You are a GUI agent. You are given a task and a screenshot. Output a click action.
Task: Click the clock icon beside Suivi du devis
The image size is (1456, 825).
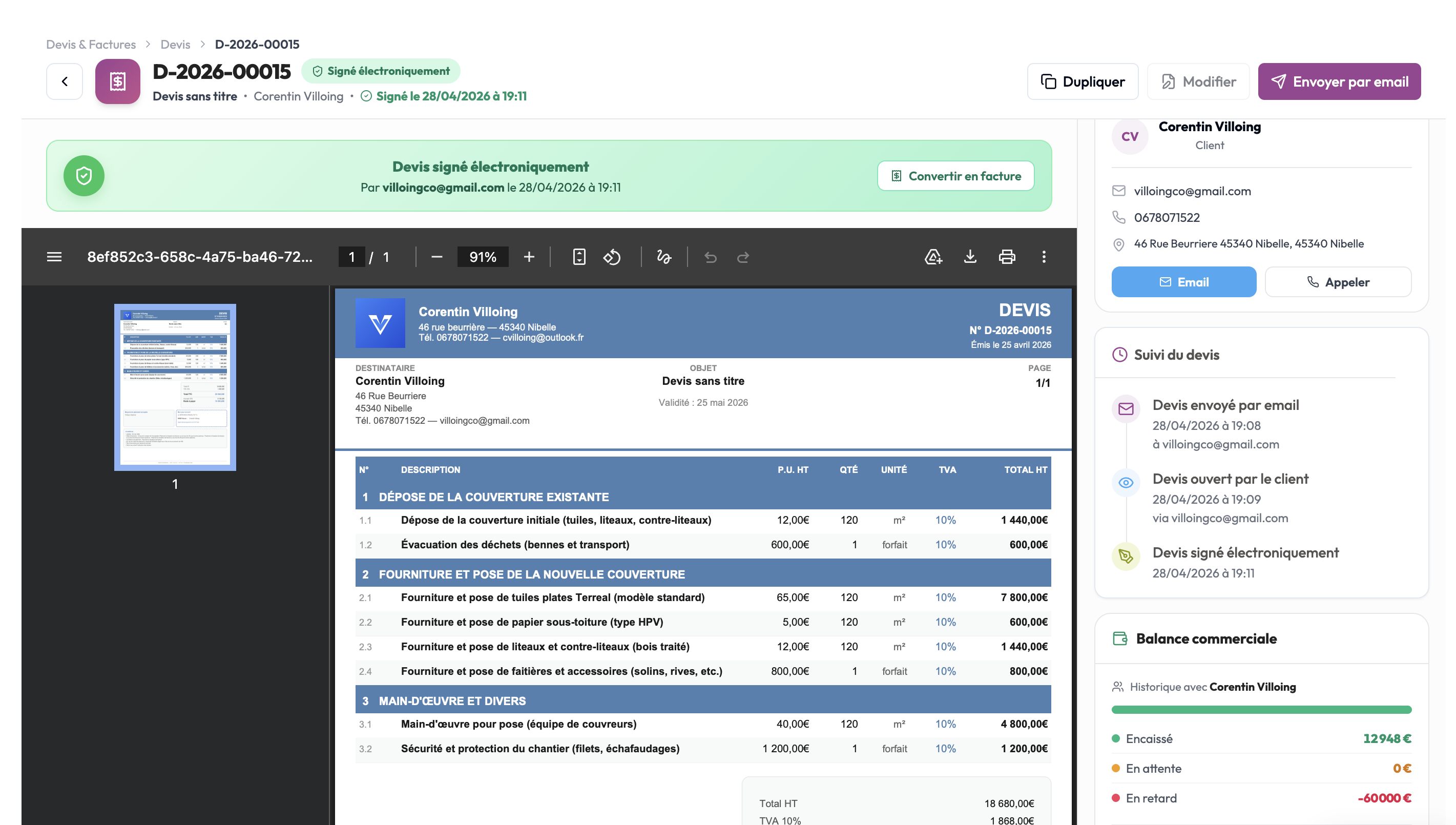tap(1119, 355)
